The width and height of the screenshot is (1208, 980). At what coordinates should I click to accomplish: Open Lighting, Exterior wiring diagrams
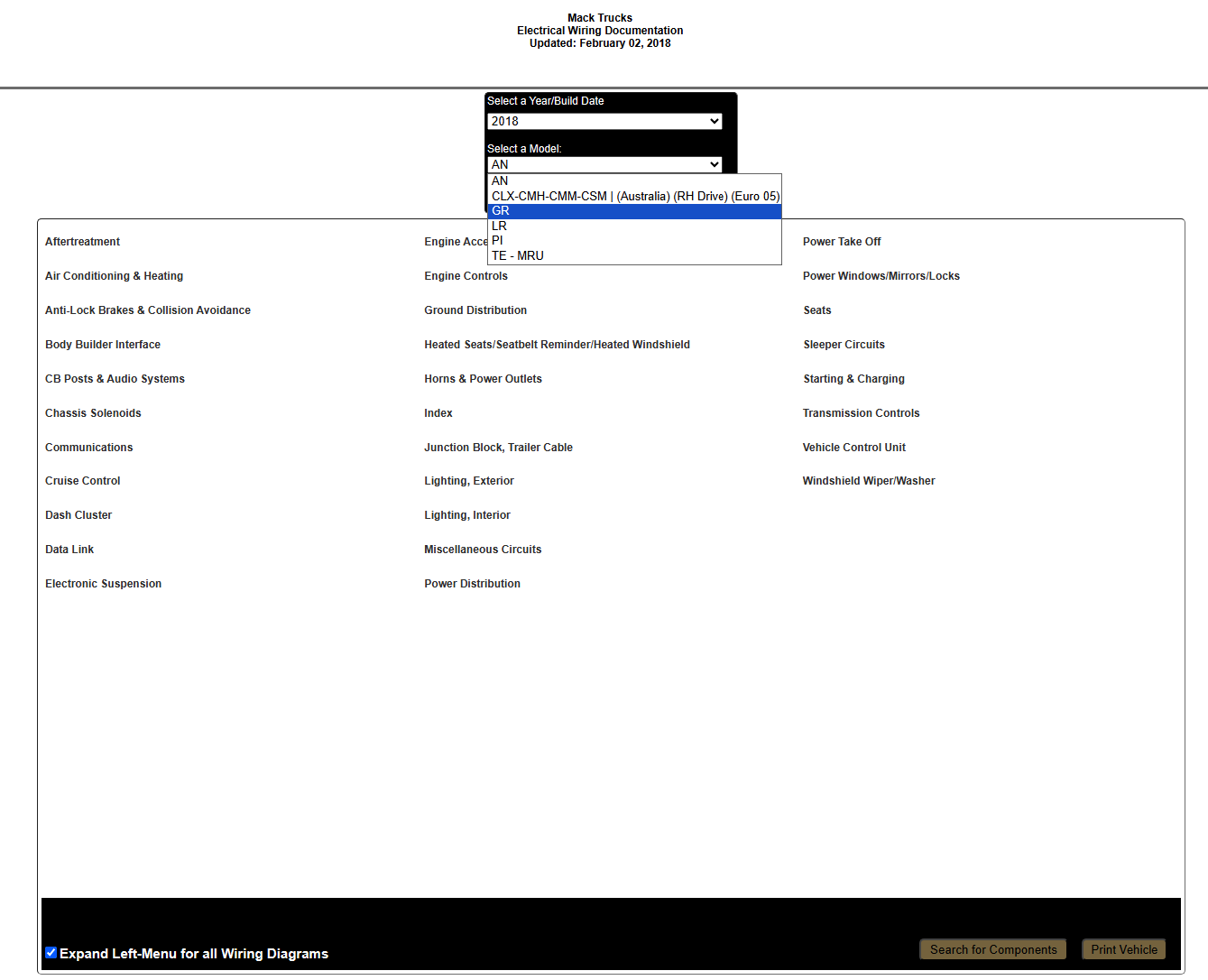coord(469,481)
